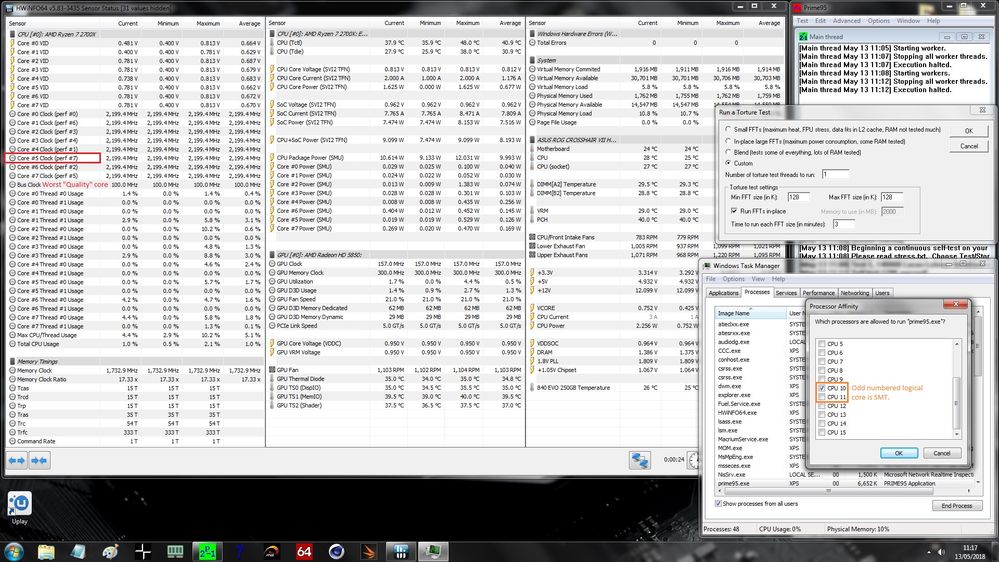Collapse ASUS ROG CROSSHAIR VII group
The width and height of the screenshot is (999, 562).
point(533,140)
